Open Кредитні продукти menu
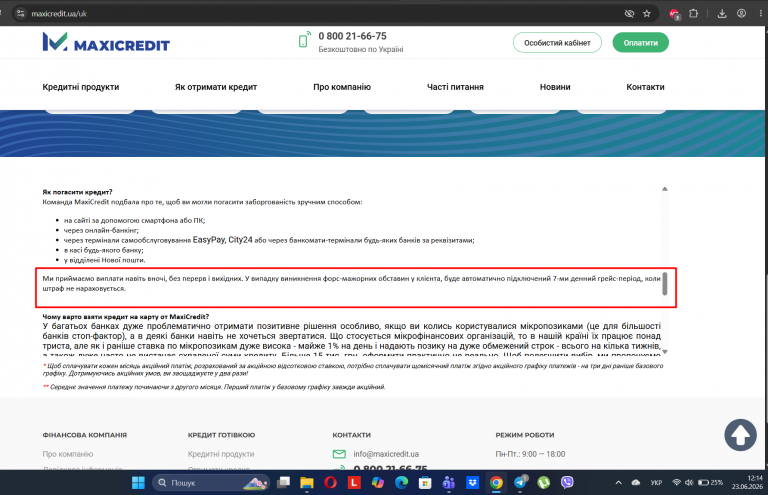The image size is (768, 495). [x=81, y=87]
